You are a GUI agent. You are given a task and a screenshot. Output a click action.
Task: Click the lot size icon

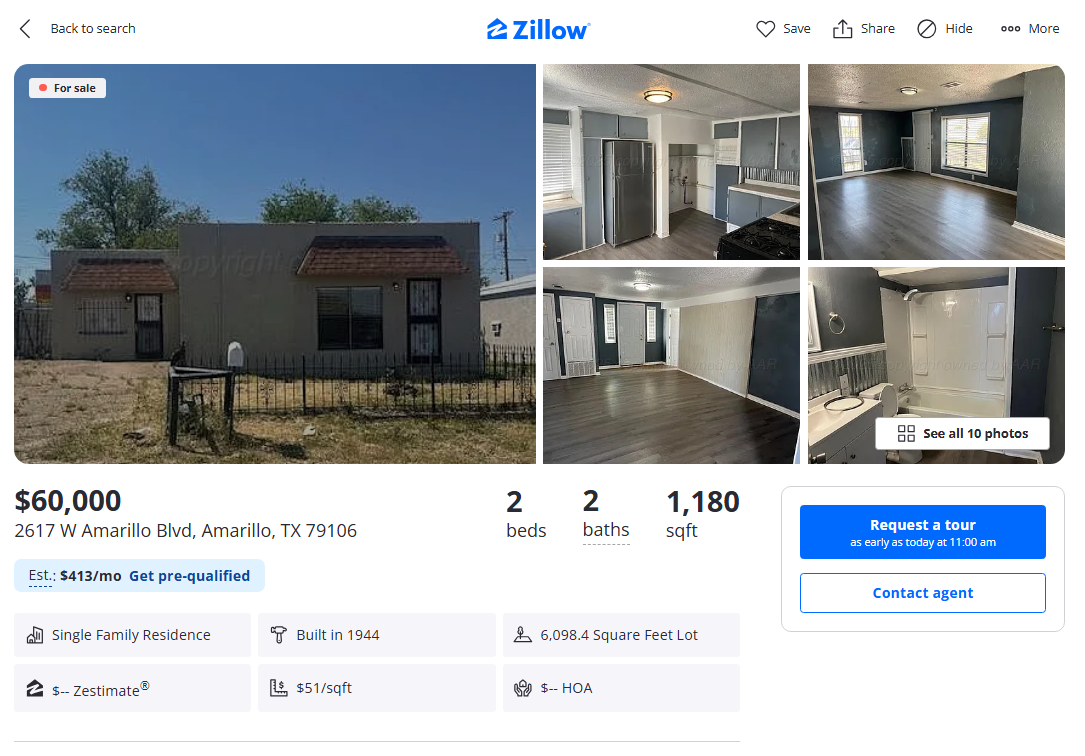pyautogui.click(x=522, y=634)
